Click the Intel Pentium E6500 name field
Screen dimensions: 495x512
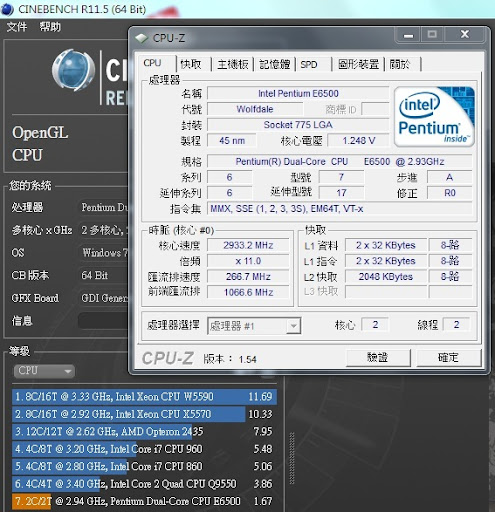point(298,93)
